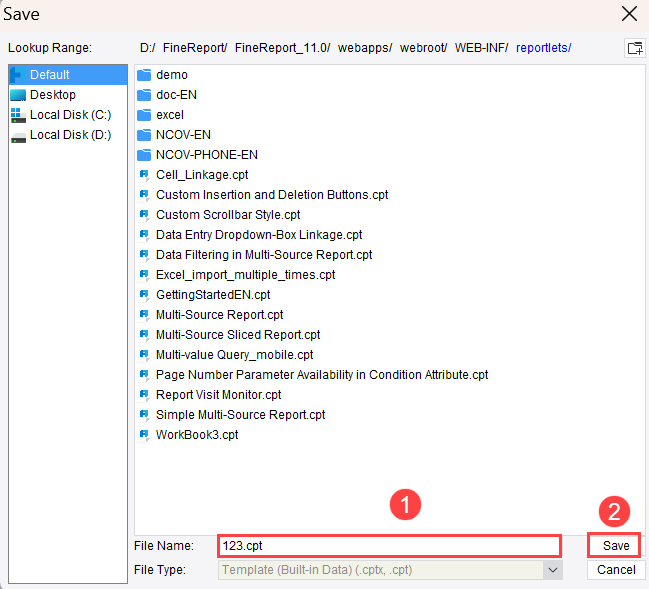This screenshot has height=589, width=649.
Task: Click the Local Disk (C:) drive icon
Action: [18, 115]
